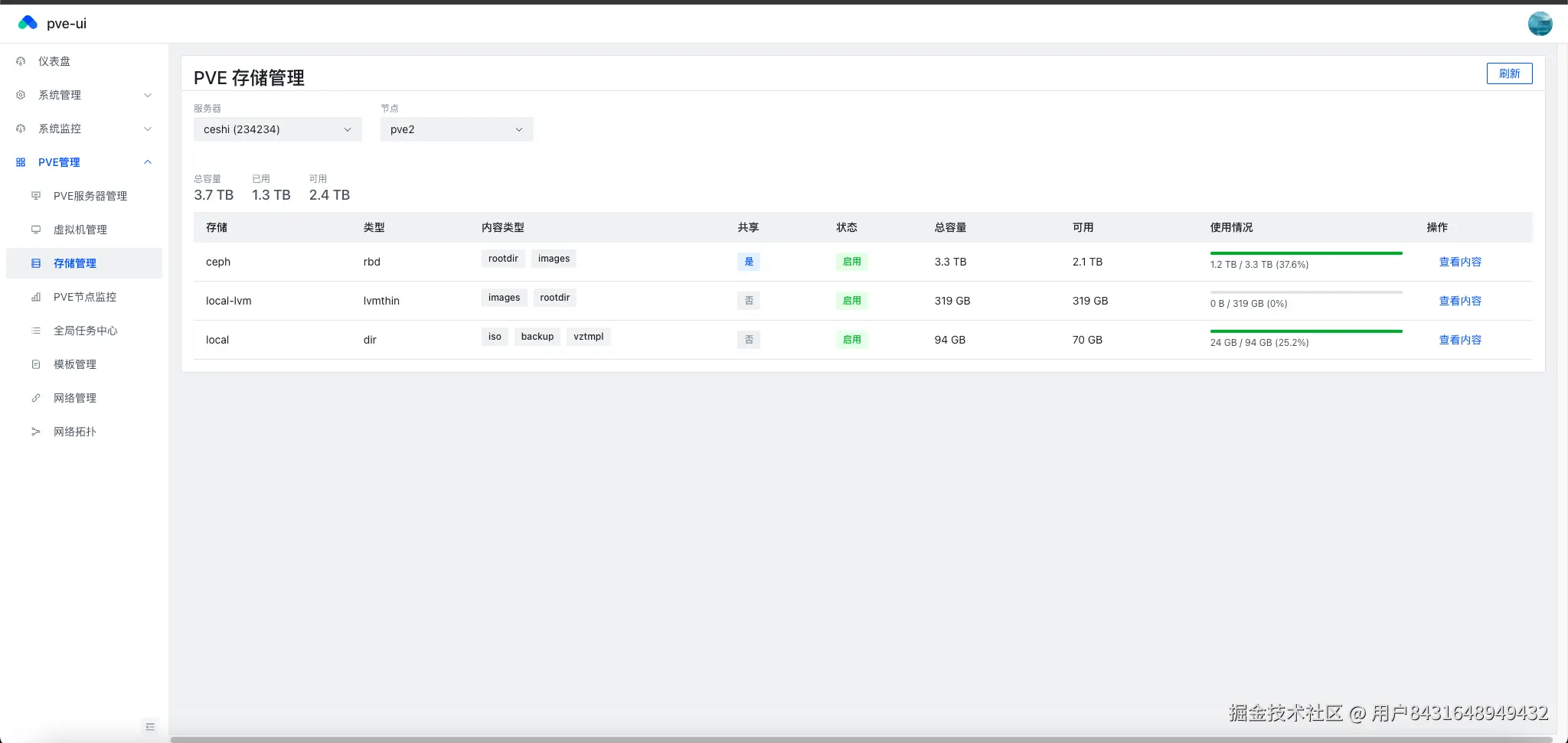The image size is (1568, 743).
Task: Click the images tag in local-lvm row
Action: (x=504, y=298)
